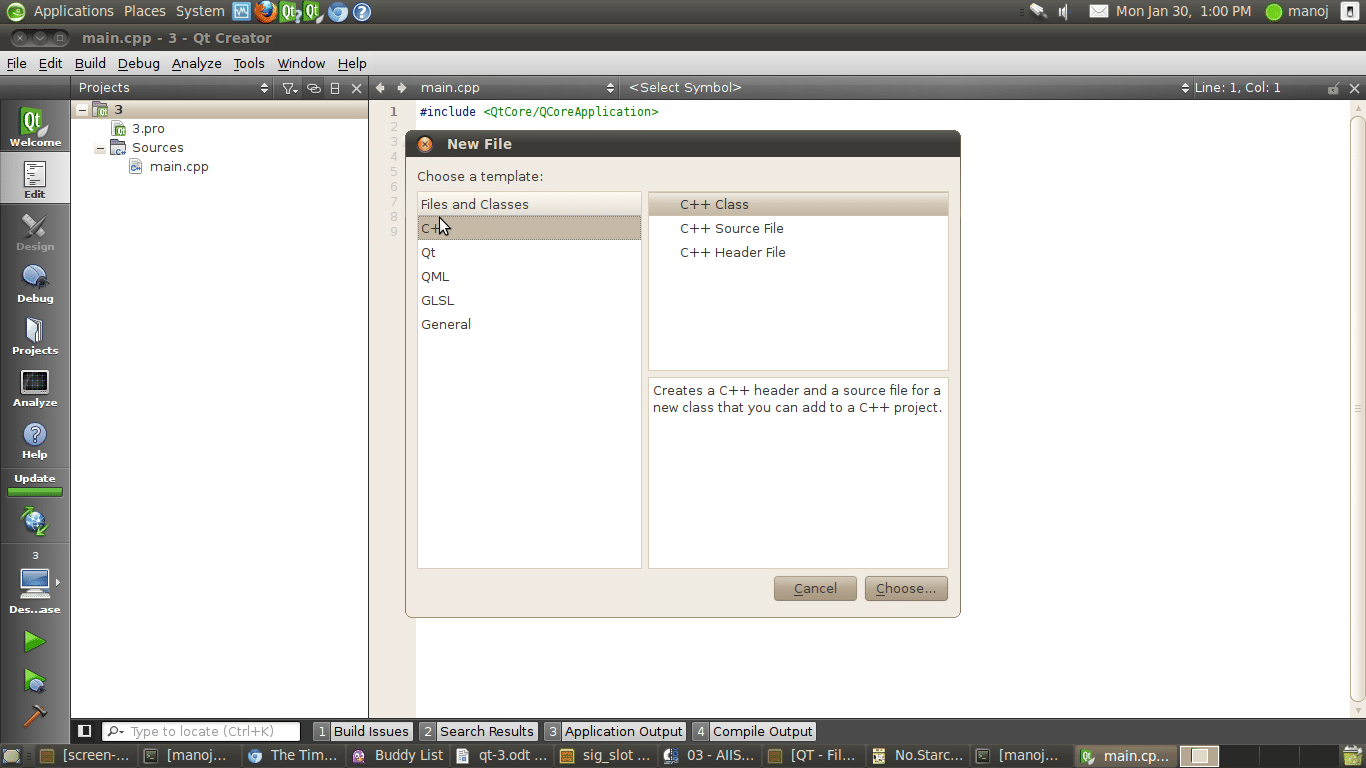Collapse the Sources folder node
Viewport: 1366px width, 768px height.
pos(100,148)
